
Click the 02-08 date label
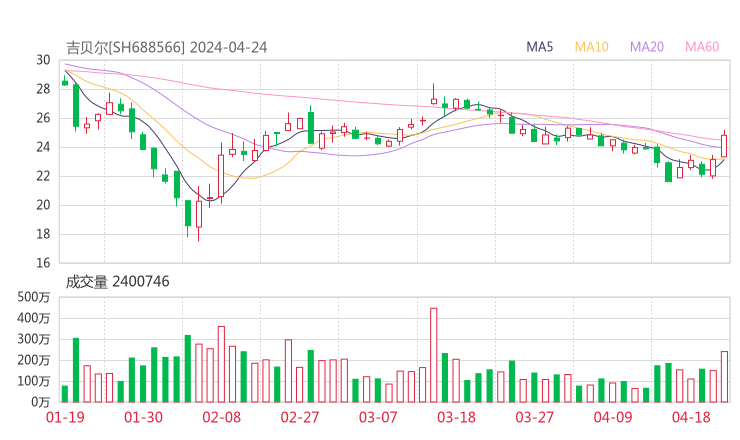pyautogui.click(x=221, y=417)
